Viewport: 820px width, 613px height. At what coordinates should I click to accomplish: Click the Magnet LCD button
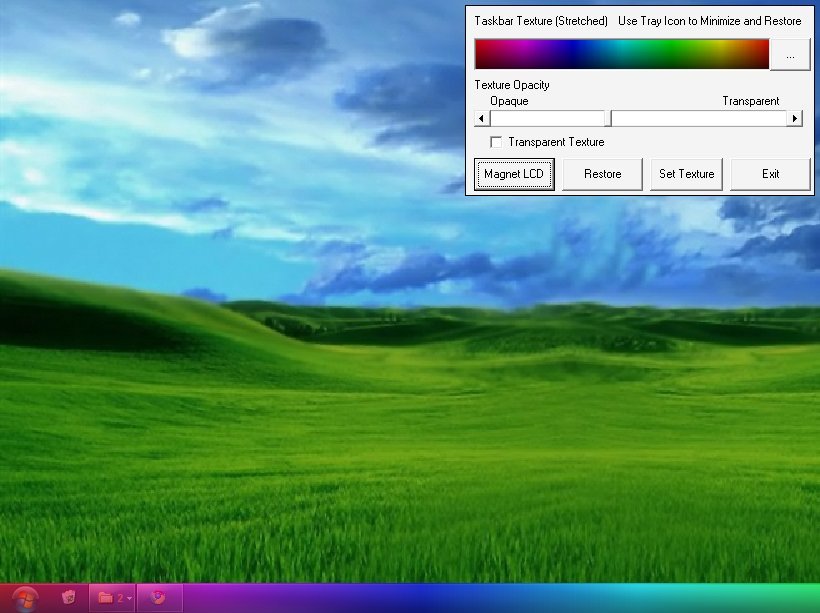pyautogui.click(x=514, y=174)
